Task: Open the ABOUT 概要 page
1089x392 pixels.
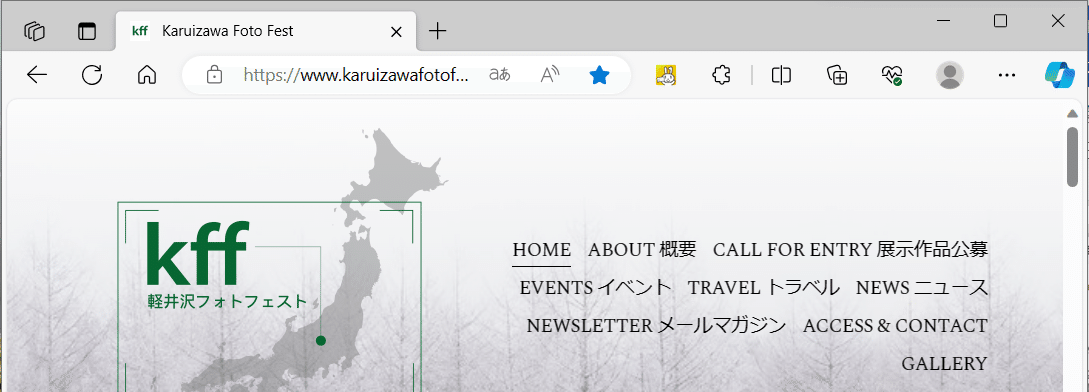Action: coord(642,250)
